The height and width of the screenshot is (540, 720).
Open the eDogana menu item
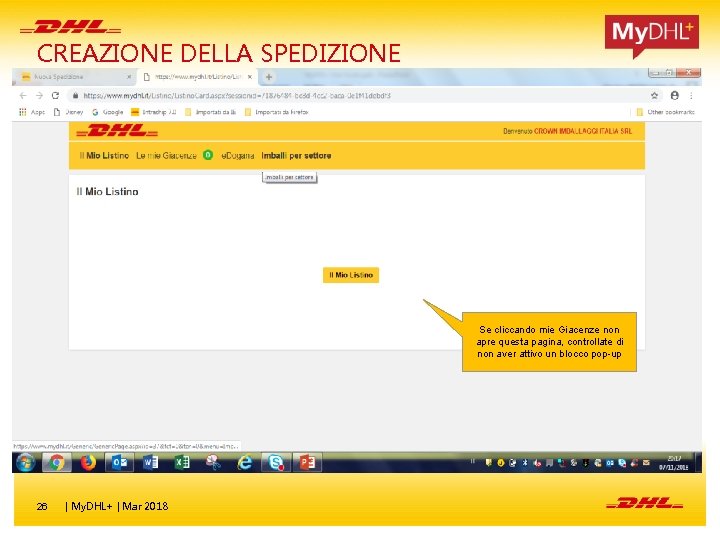[237, 156]
